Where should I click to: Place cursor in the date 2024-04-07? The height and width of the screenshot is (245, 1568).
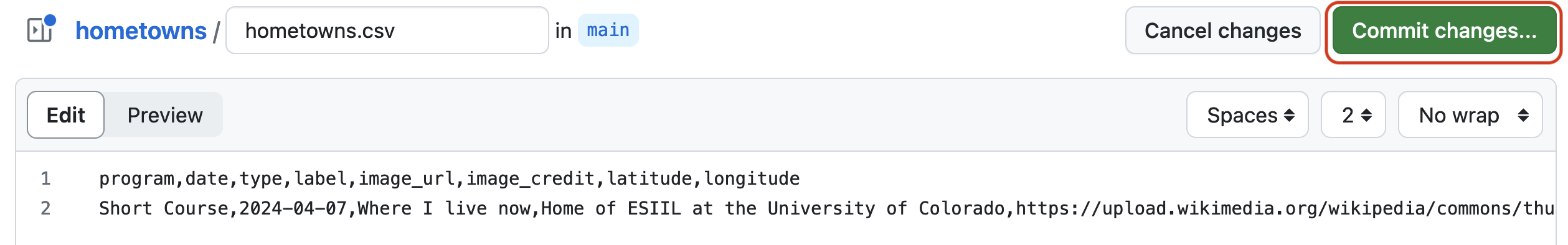293,208
